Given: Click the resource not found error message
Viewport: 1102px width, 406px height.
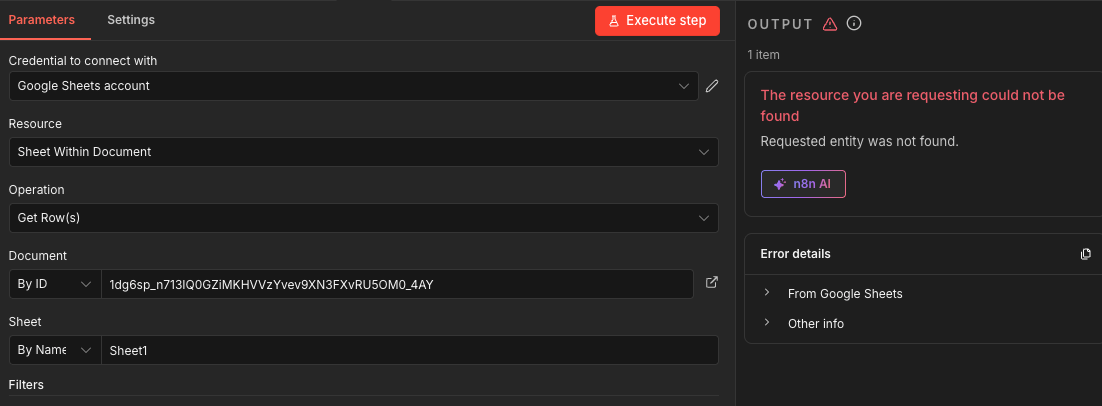Looking at the screenshot, I should point(912,105).
